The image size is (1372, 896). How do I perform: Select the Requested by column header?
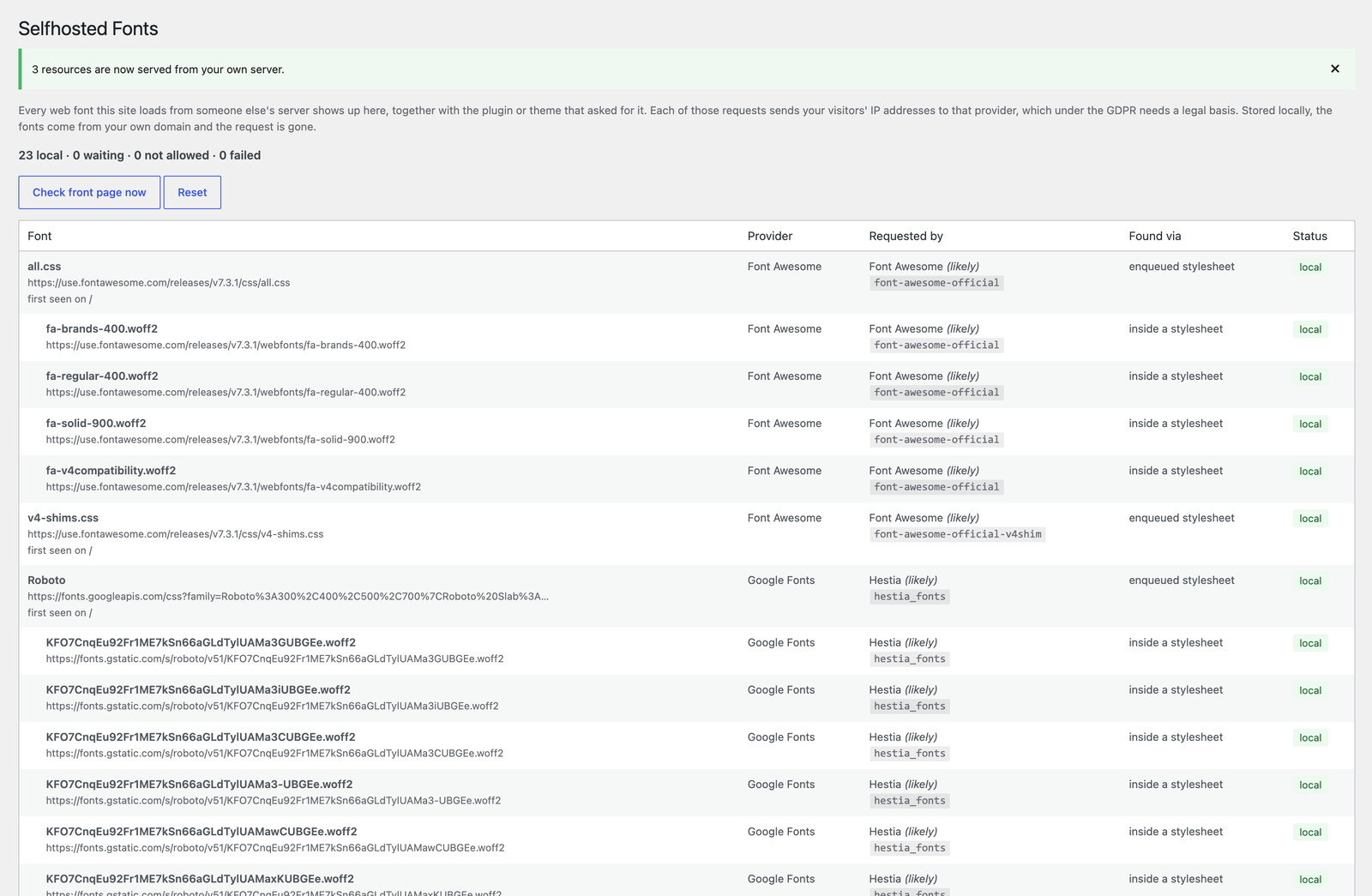pyautogui.click(x=906, y=236)
